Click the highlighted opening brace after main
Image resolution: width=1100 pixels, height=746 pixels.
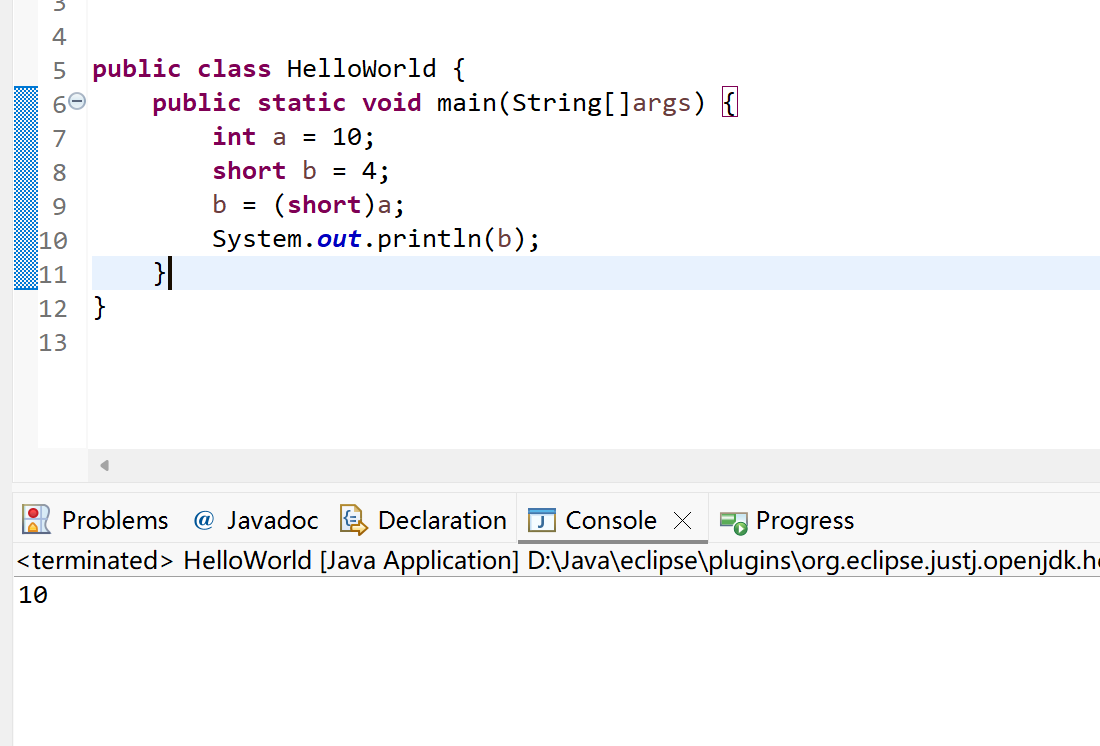[730, 102]
